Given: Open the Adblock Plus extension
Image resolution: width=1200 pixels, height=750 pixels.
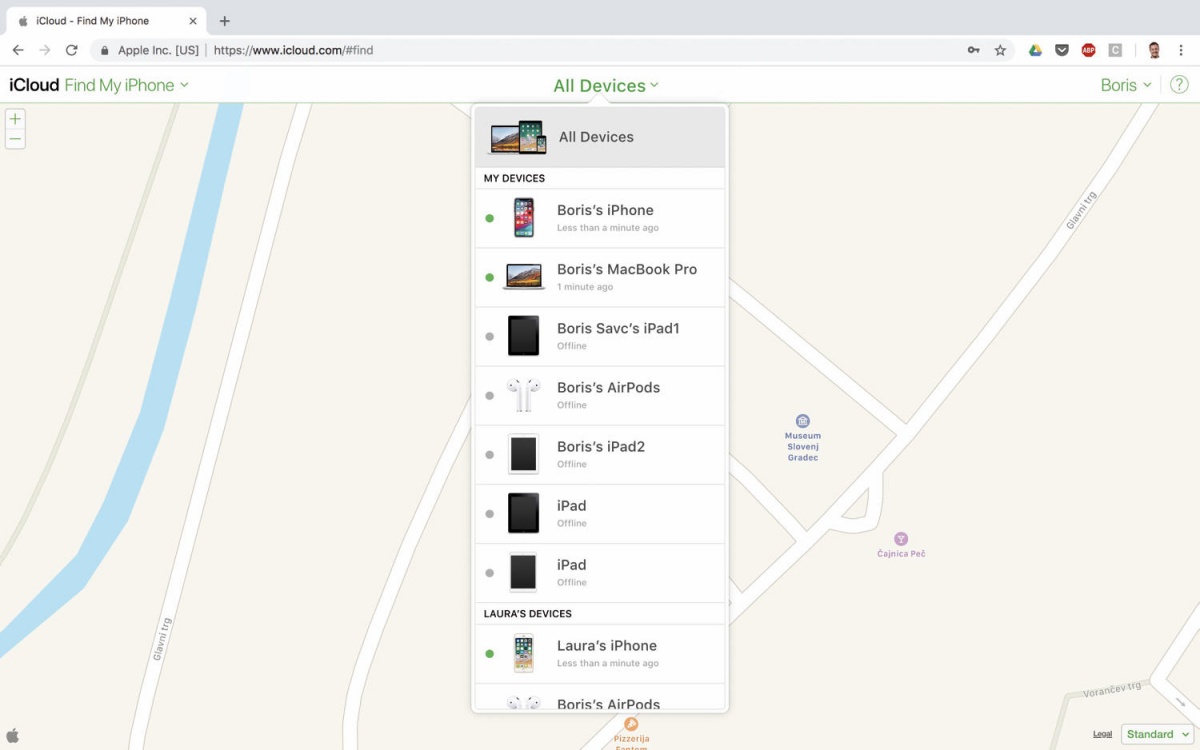Looking at the screenshot, I should pyautogui.click(x=1088, y=50).
